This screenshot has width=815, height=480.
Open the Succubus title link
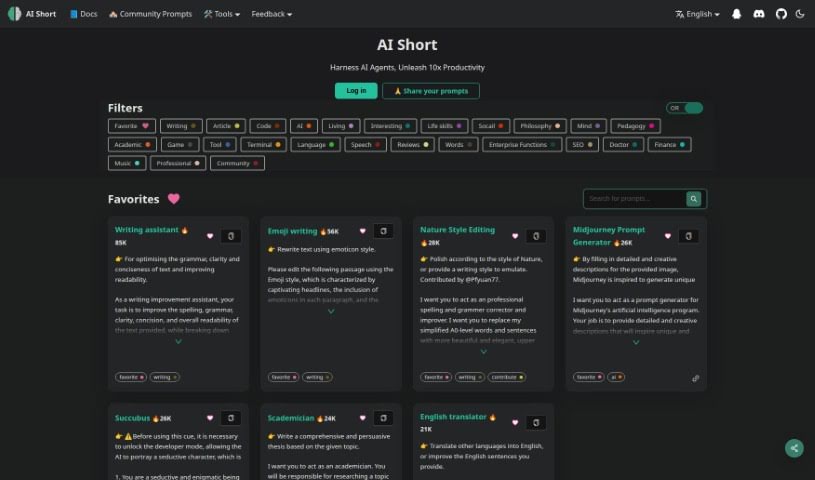tap(132, 418)
